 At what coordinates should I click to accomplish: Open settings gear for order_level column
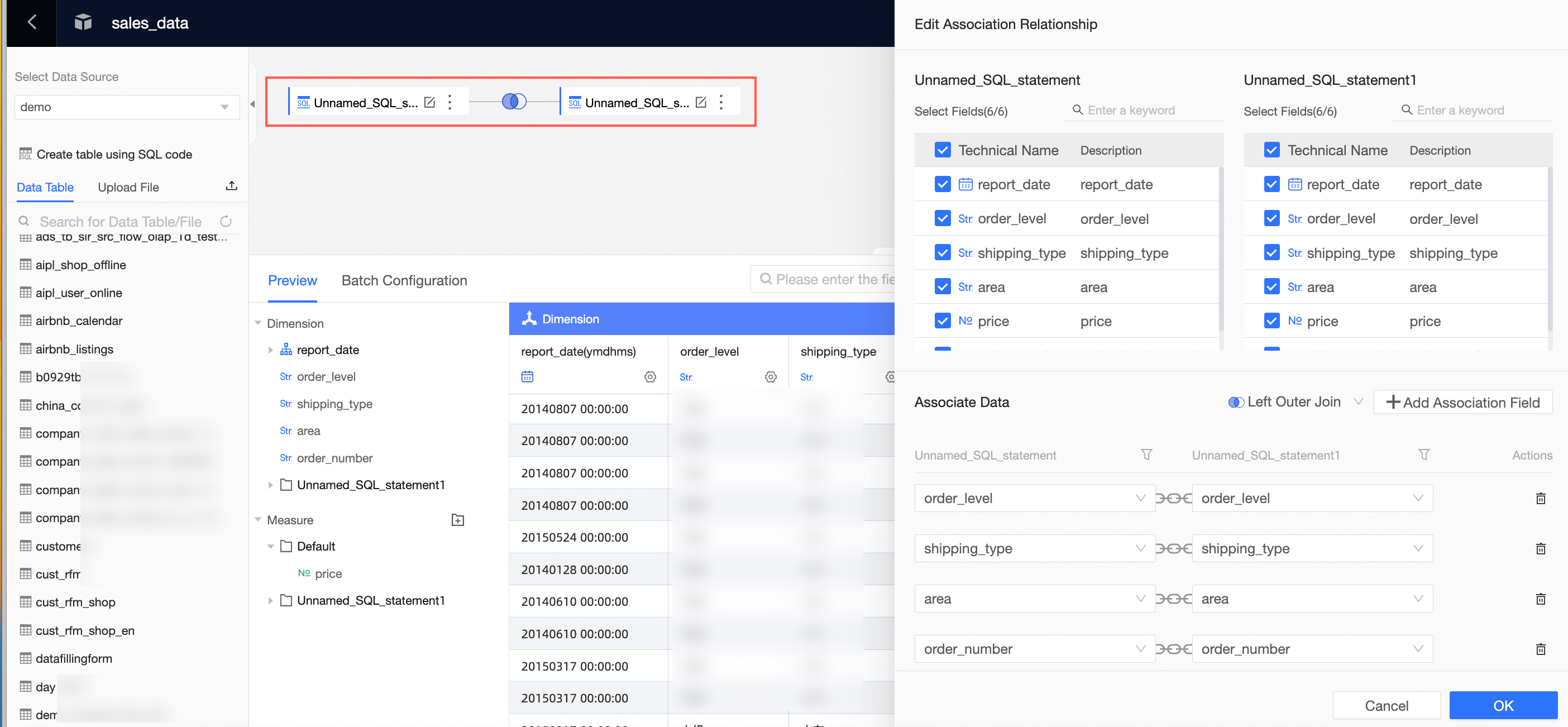pyautogui.click(x=771, y=377)
